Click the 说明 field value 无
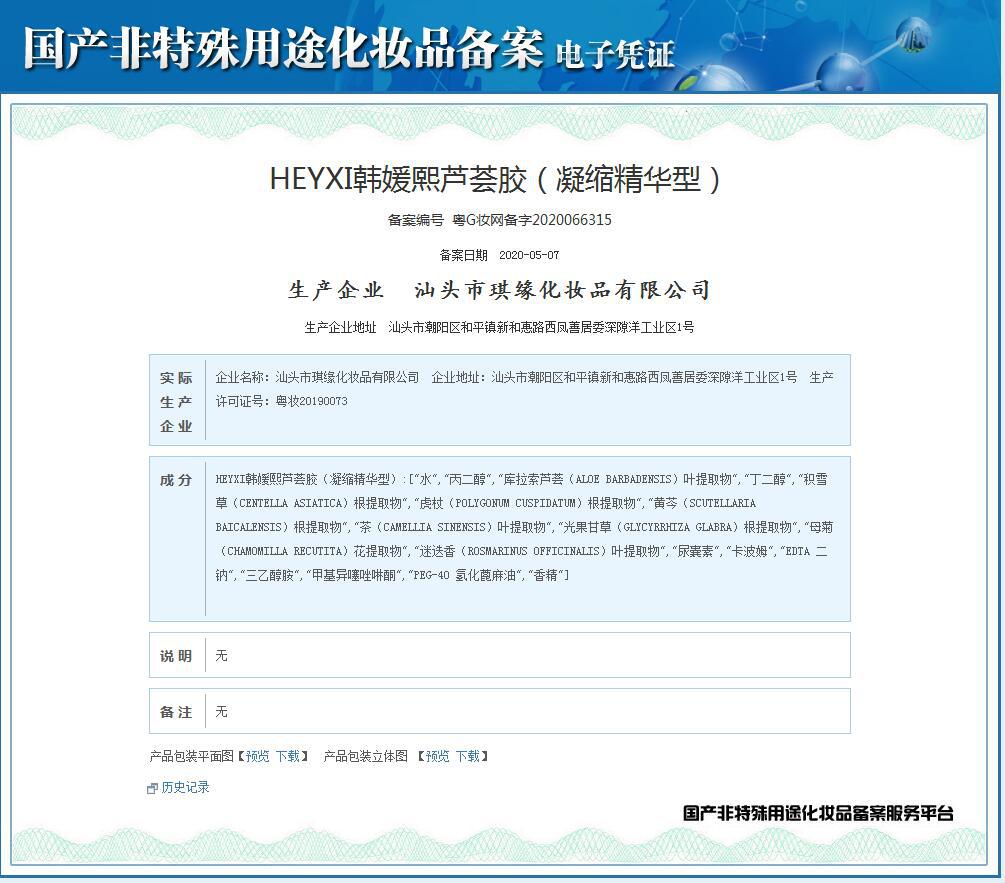1005x883 pixels. 222,656
